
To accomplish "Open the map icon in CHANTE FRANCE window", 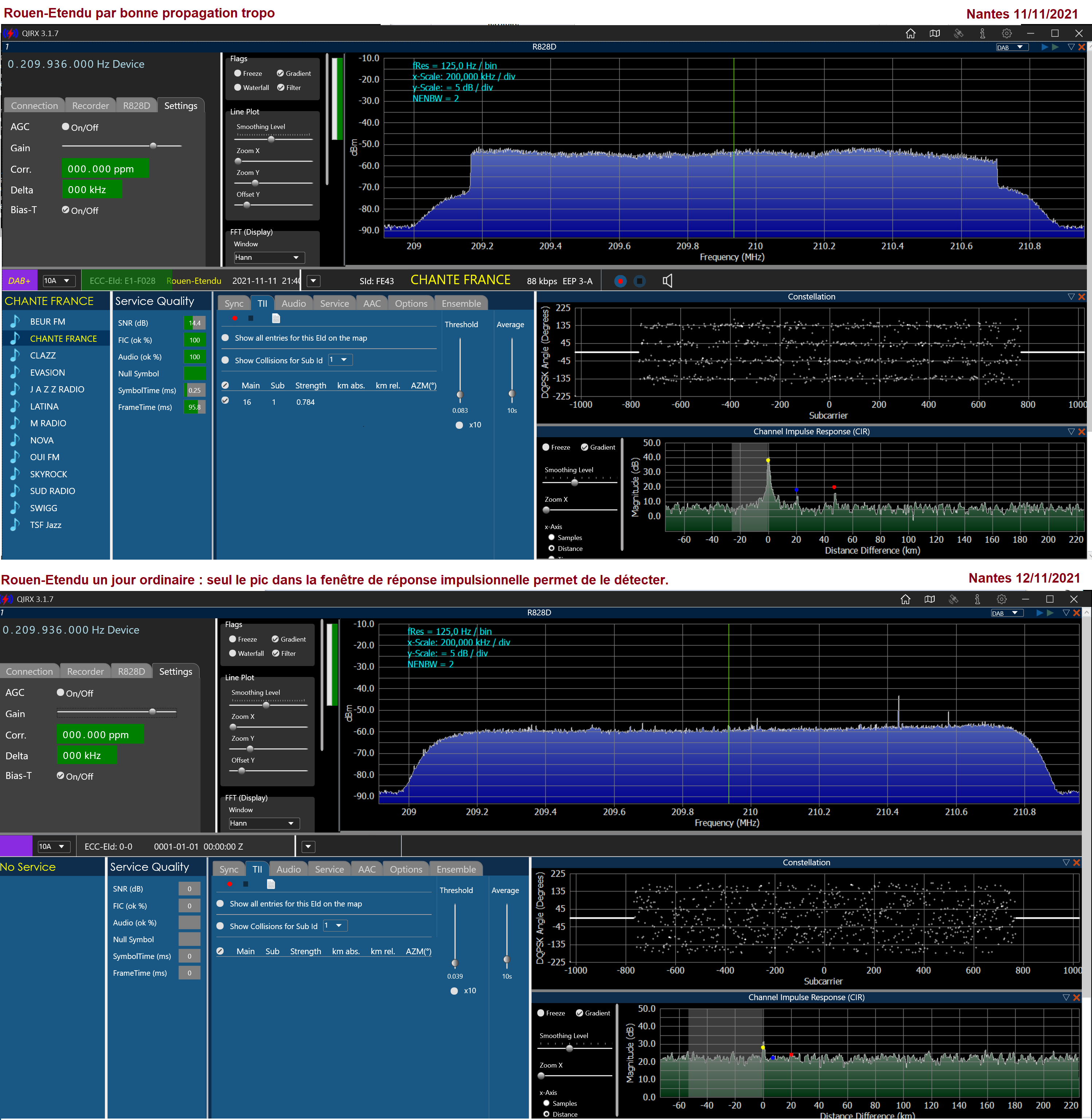I will pyautogui.click(x=935, y=33).
